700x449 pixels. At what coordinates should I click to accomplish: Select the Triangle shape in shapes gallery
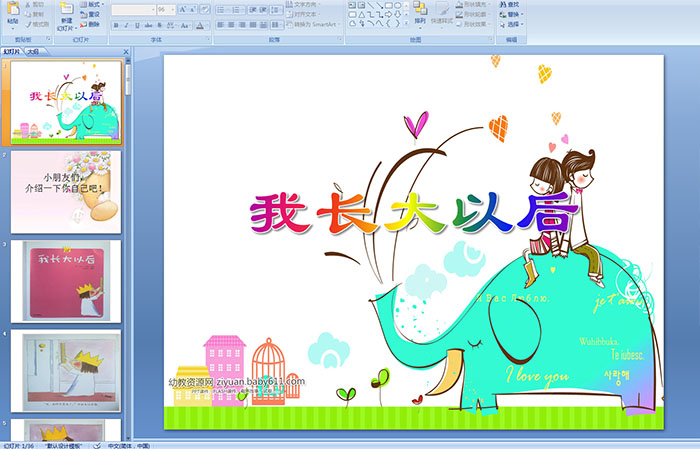click(361, 15)
